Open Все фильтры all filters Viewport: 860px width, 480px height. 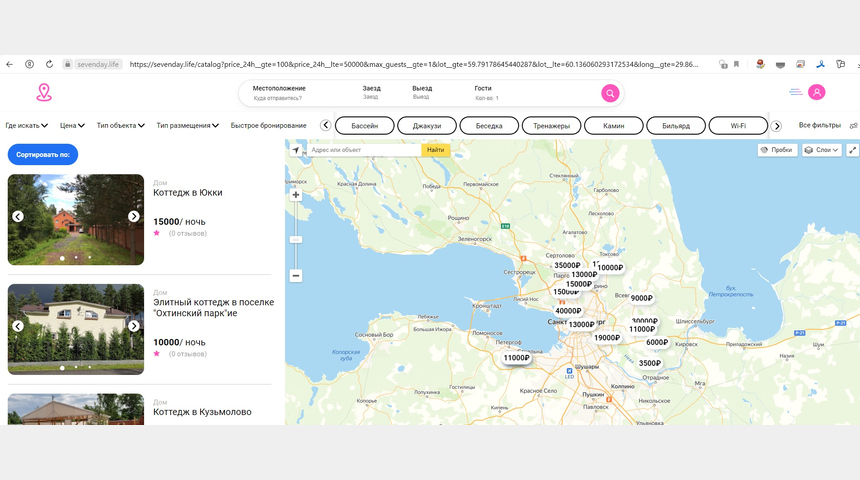pos(819,126)
